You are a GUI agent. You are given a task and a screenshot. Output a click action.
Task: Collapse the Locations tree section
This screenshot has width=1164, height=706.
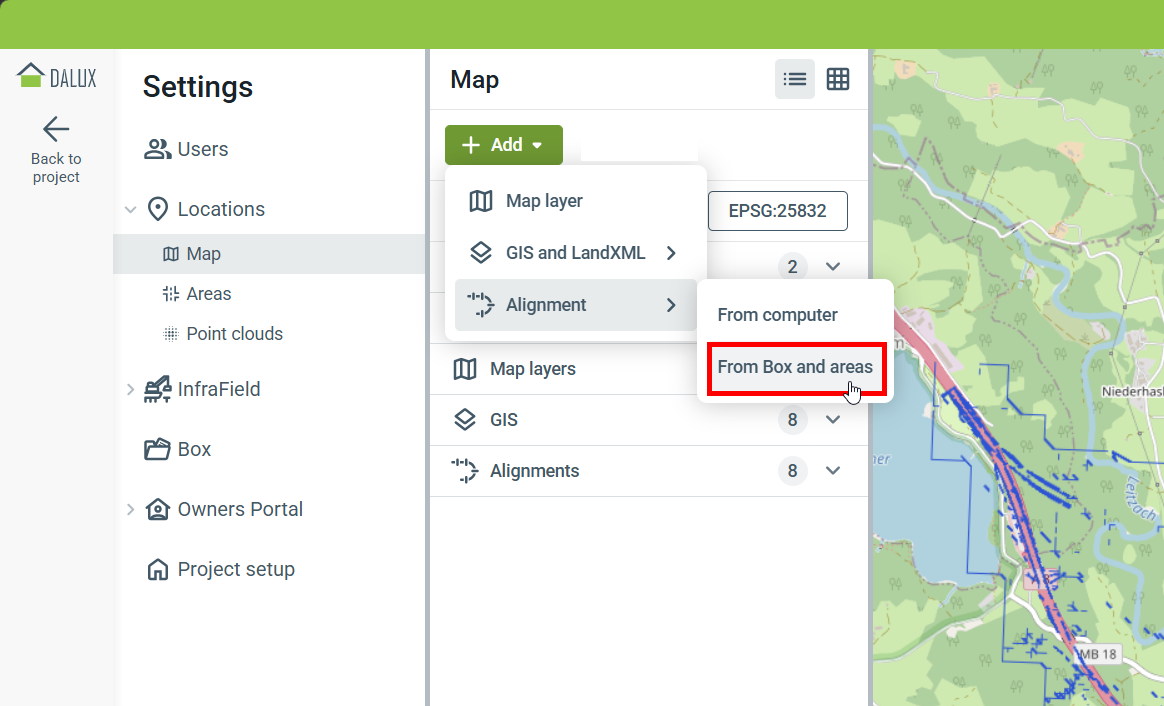pyautogui.click(x=130, y=210)
